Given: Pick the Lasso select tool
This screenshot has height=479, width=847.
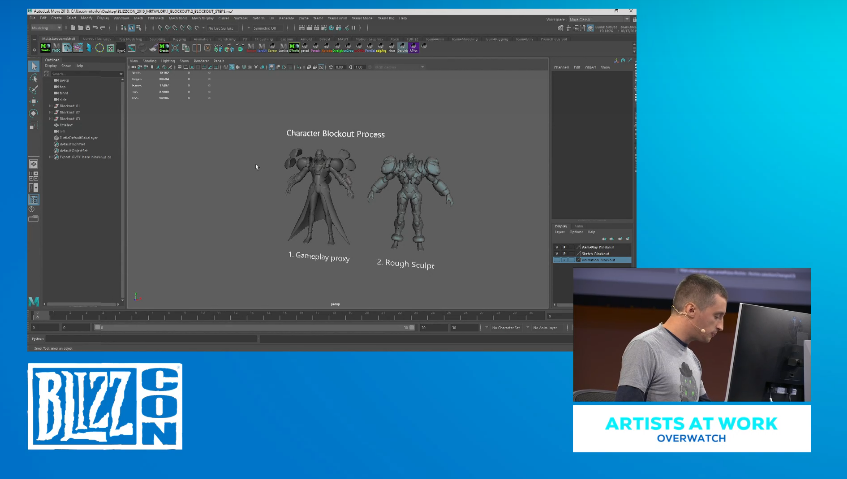Looking at the screenshot, I should pyautogui.click(x=33, y=78).
